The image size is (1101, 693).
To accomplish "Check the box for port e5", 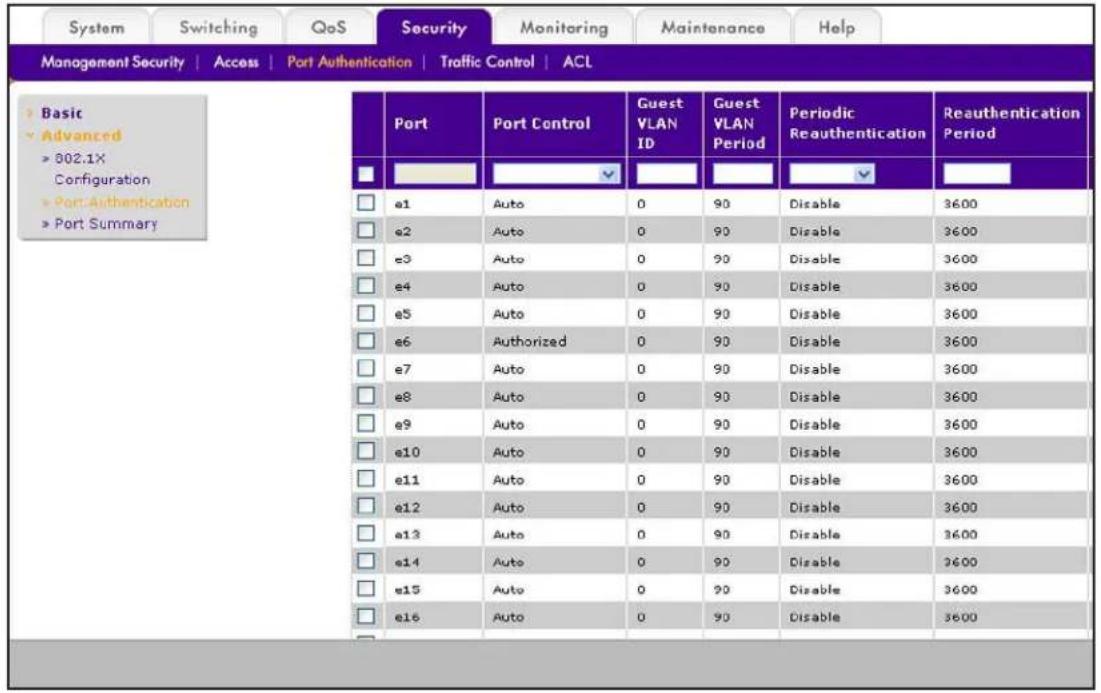I will coord(366,313).
